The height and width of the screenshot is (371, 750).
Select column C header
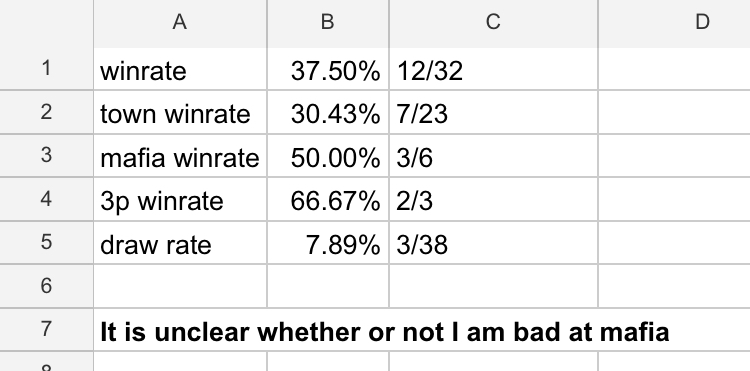[493, 23]
